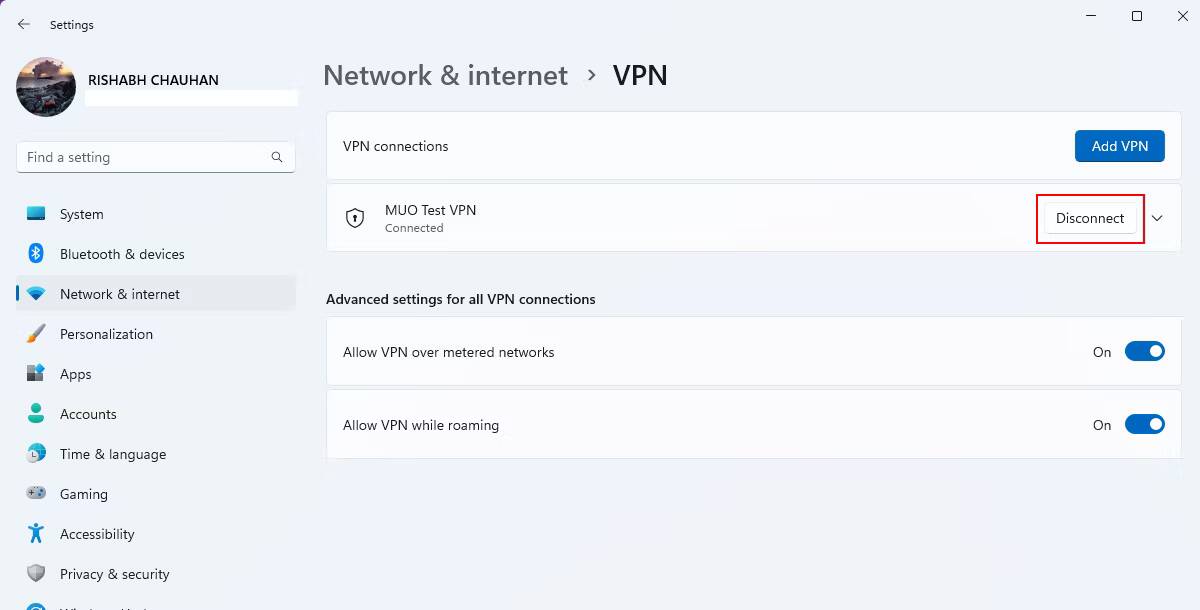This screenshot has height=610, width=1200.
Task: Select the Gaming controller icon
Action: point(36,493)
